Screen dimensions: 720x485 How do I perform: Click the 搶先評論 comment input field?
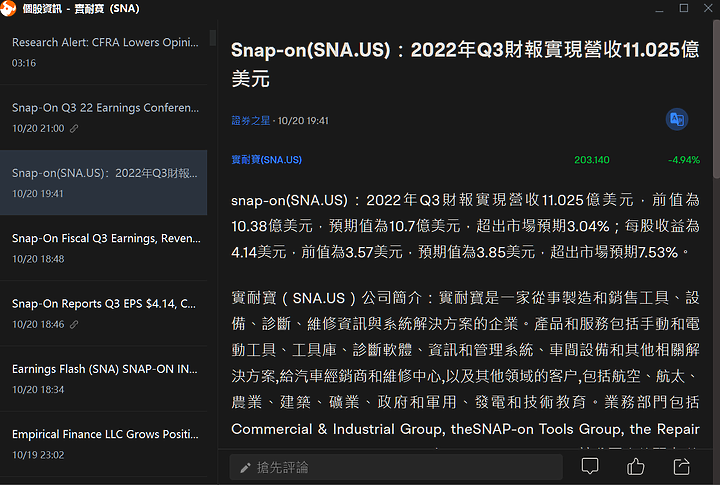396,467
